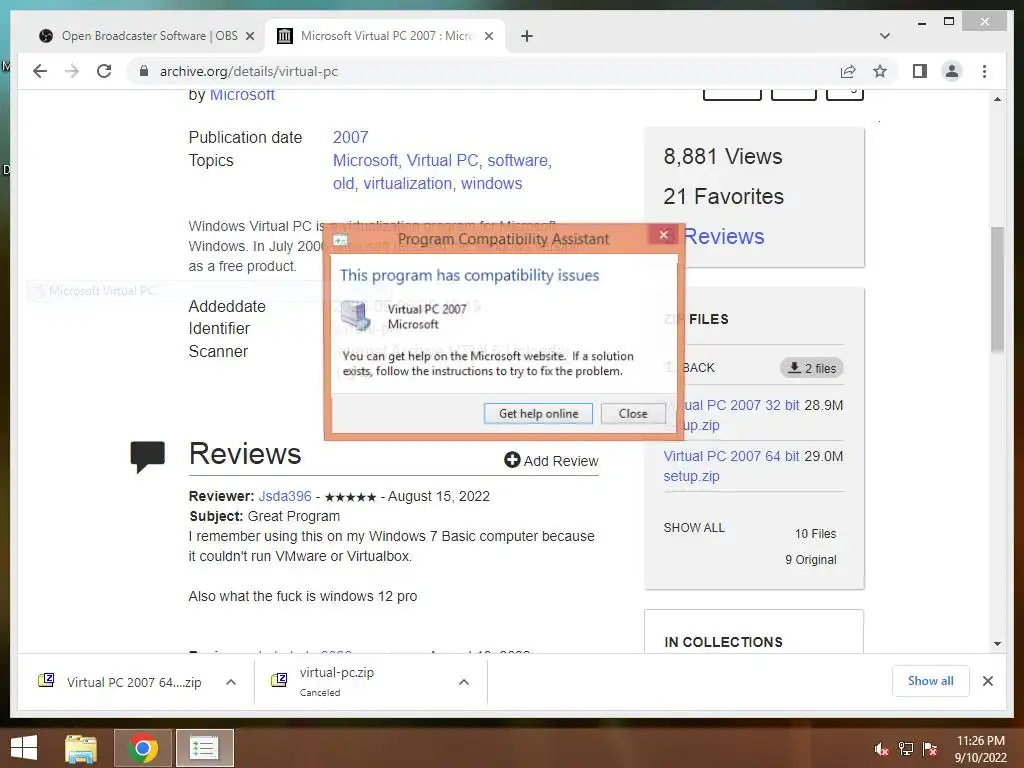Screen dimensions: 1024x768
Task: Open the Virtual PC topic link
Action: pos(443,161)
